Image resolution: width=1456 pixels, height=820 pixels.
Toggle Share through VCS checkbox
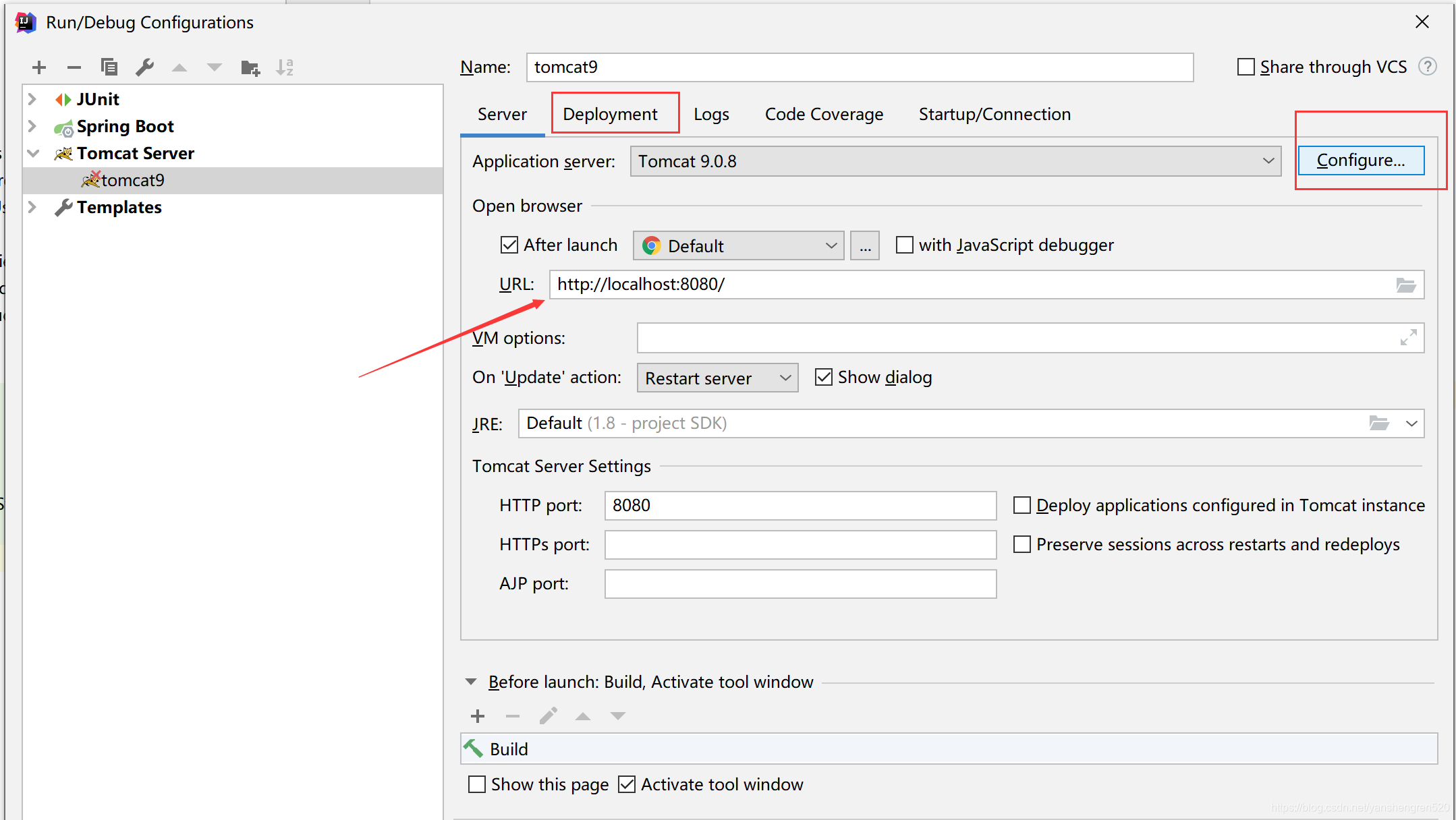[x=1246, y=67]
